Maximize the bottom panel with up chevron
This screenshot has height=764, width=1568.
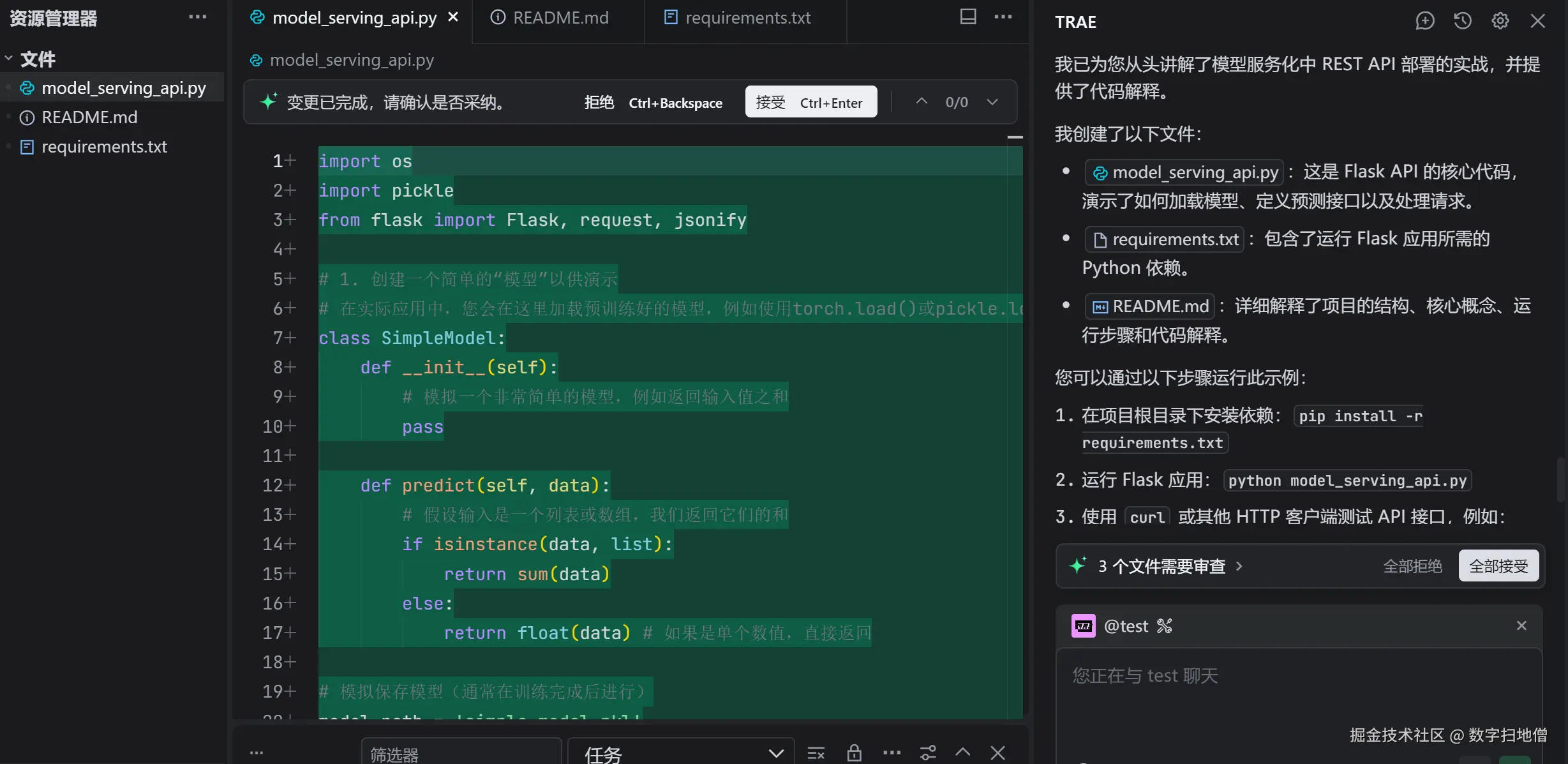click(962, 753)
